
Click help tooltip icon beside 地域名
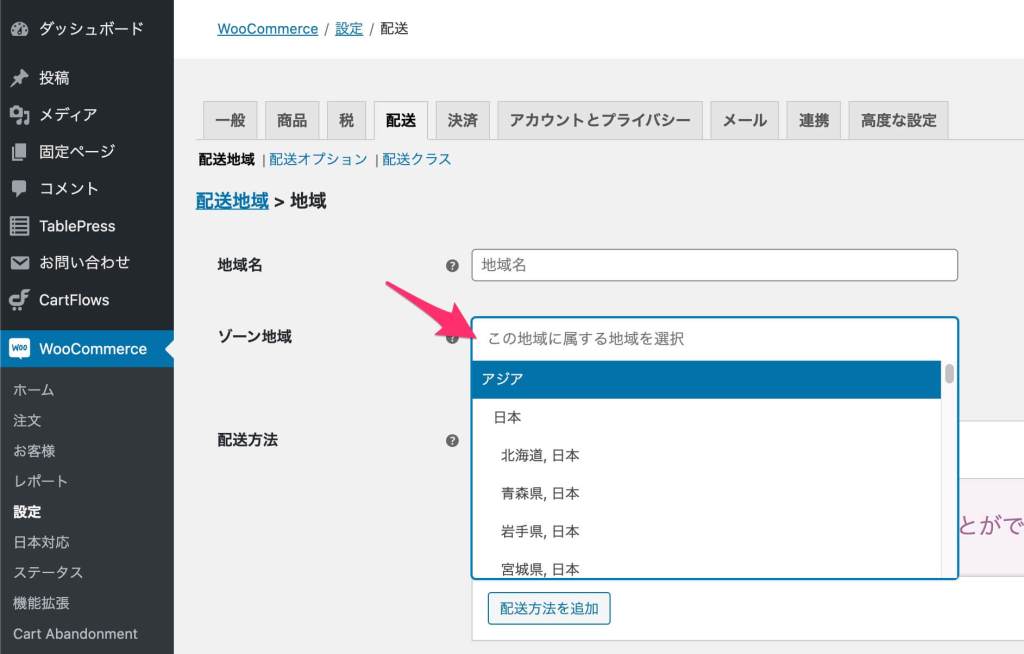[452, 266]
